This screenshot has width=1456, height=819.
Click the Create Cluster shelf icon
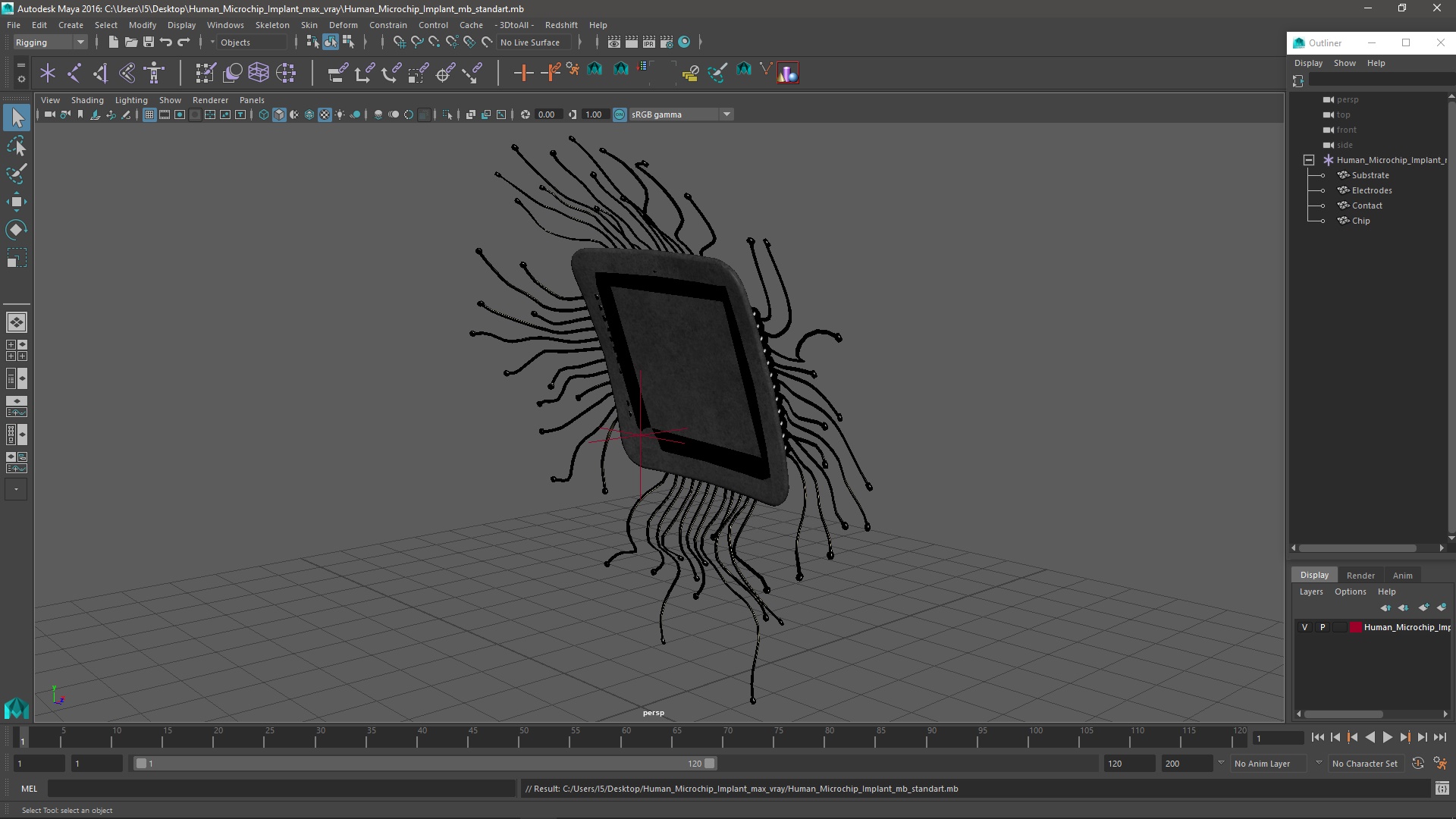coord(286,73)
